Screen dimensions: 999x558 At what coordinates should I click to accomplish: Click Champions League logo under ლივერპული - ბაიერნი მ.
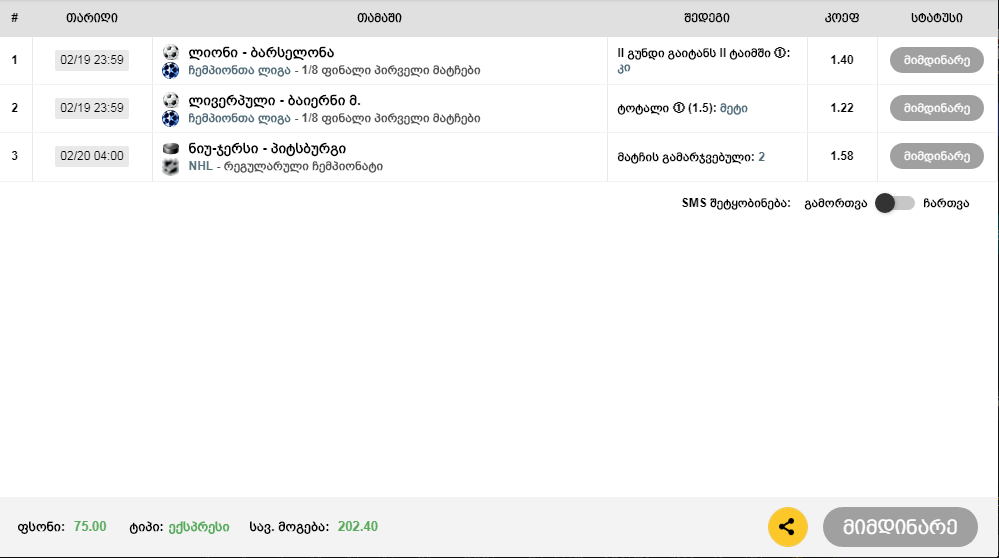(x=171, y=118)
